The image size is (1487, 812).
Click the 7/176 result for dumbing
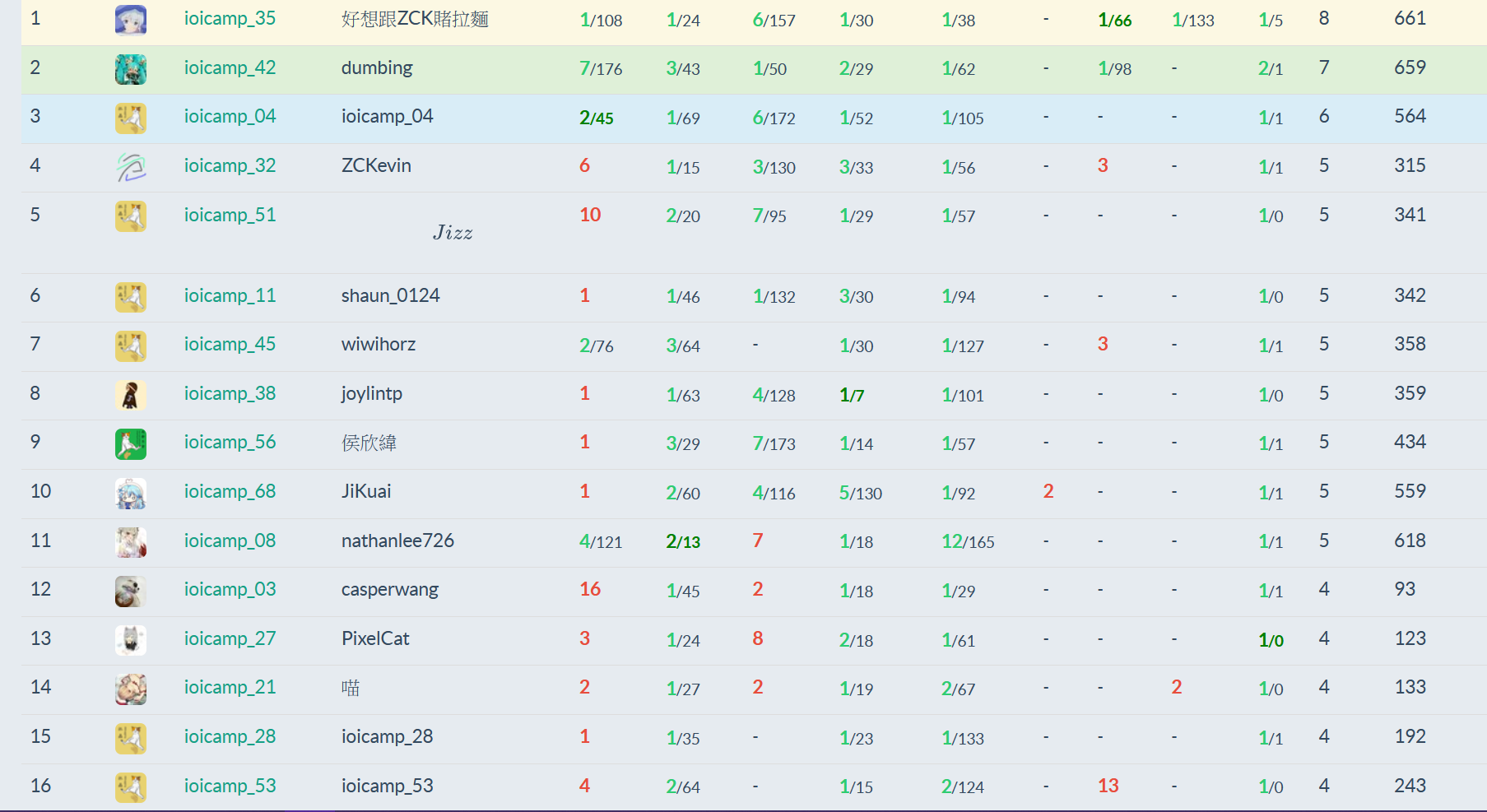coord(601,69)
